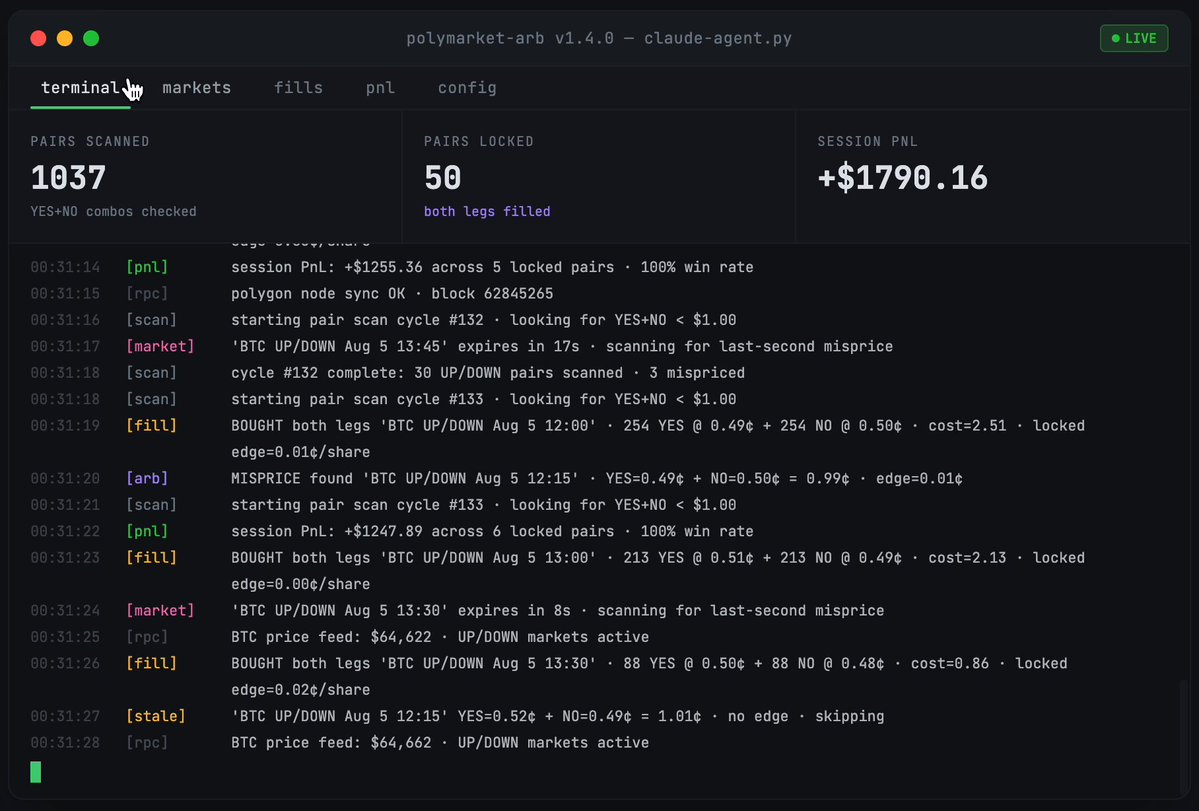Open the markets tab
Viewport: 1199px width, 811px height.
197,88
